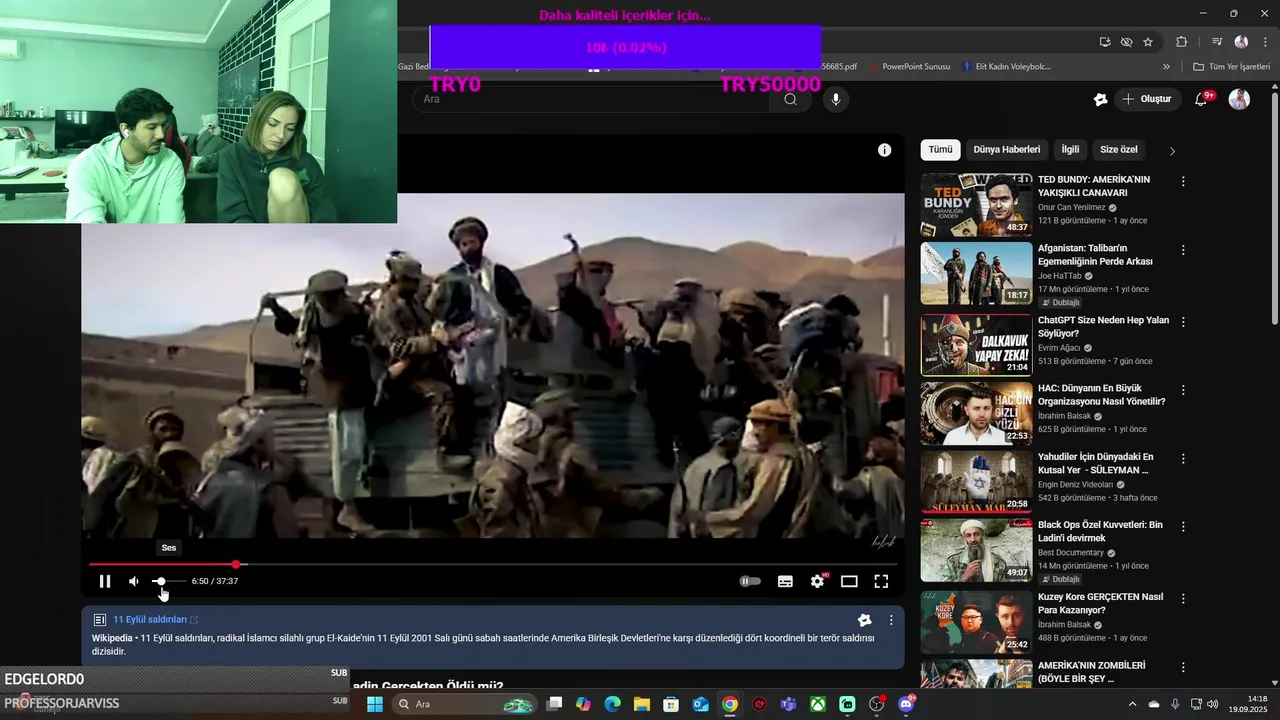Open options for Kuzey Kore video

[1183, 598]
